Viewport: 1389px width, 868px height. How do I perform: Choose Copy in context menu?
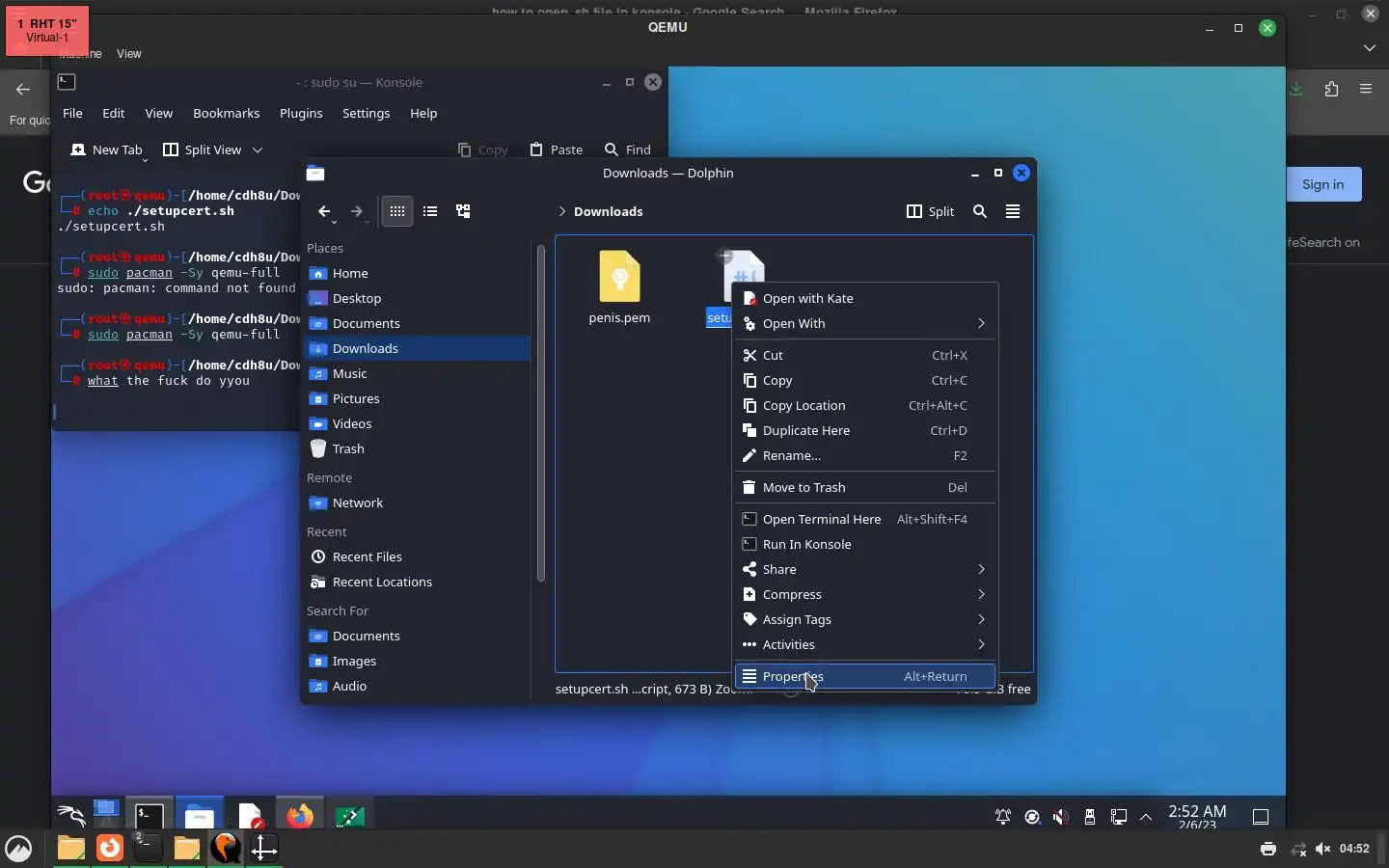coord(865,380)
